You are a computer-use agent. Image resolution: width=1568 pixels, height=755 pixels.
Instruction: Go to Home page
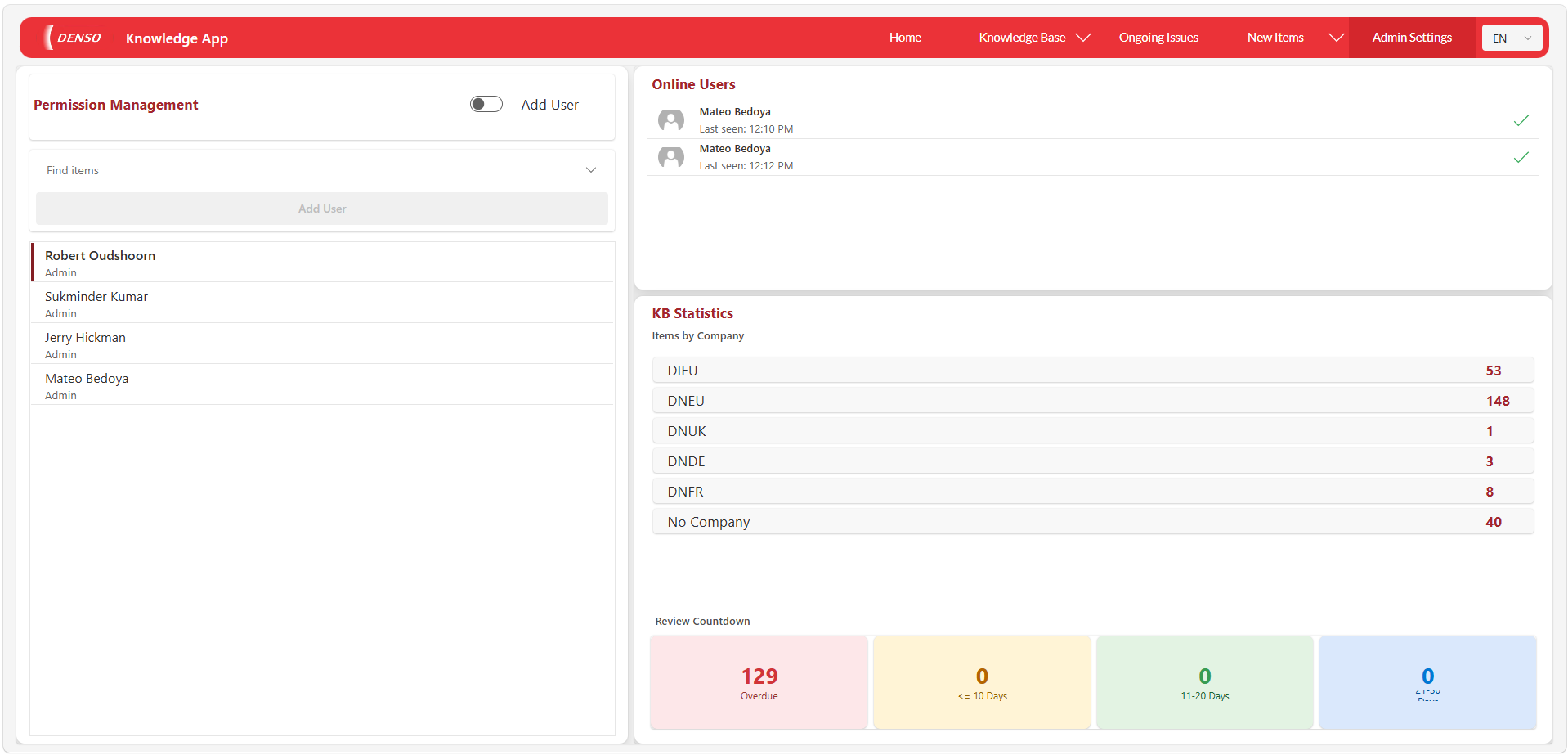(905, 38)
